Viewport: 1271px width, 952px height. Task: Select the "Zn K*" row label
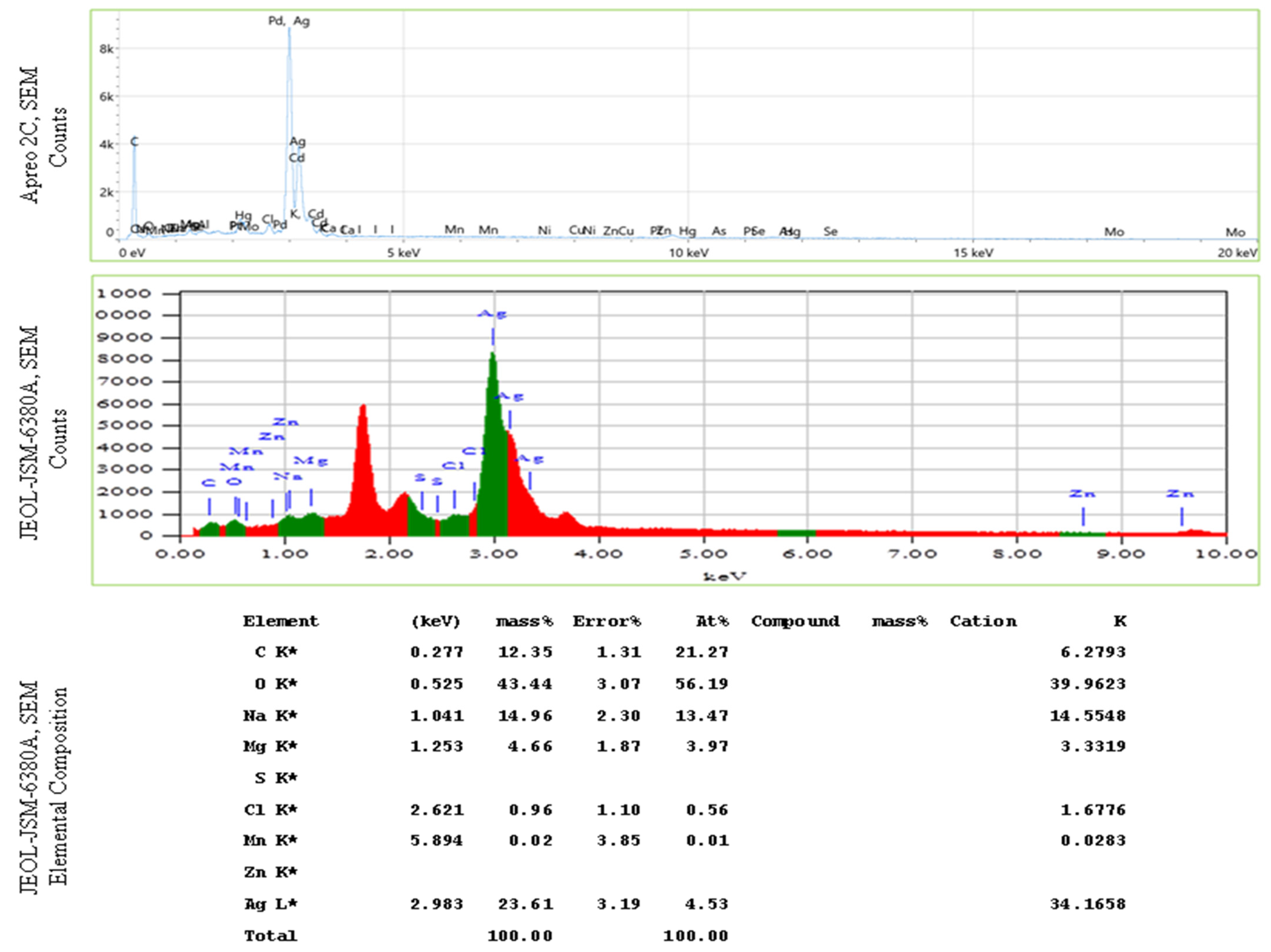(270, 872)
